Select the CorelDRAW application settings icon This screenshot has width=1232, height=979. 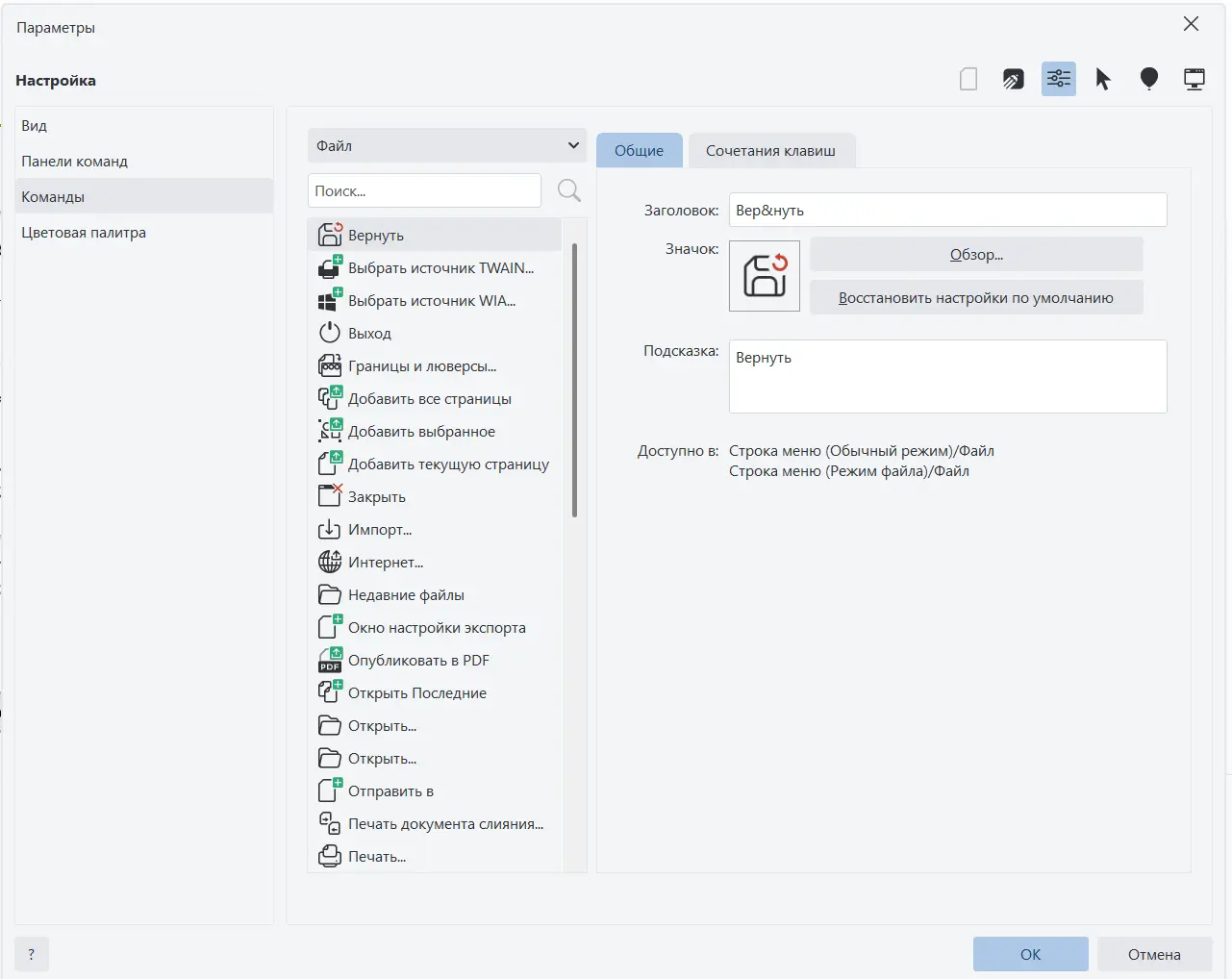[x=1014, y=79]
